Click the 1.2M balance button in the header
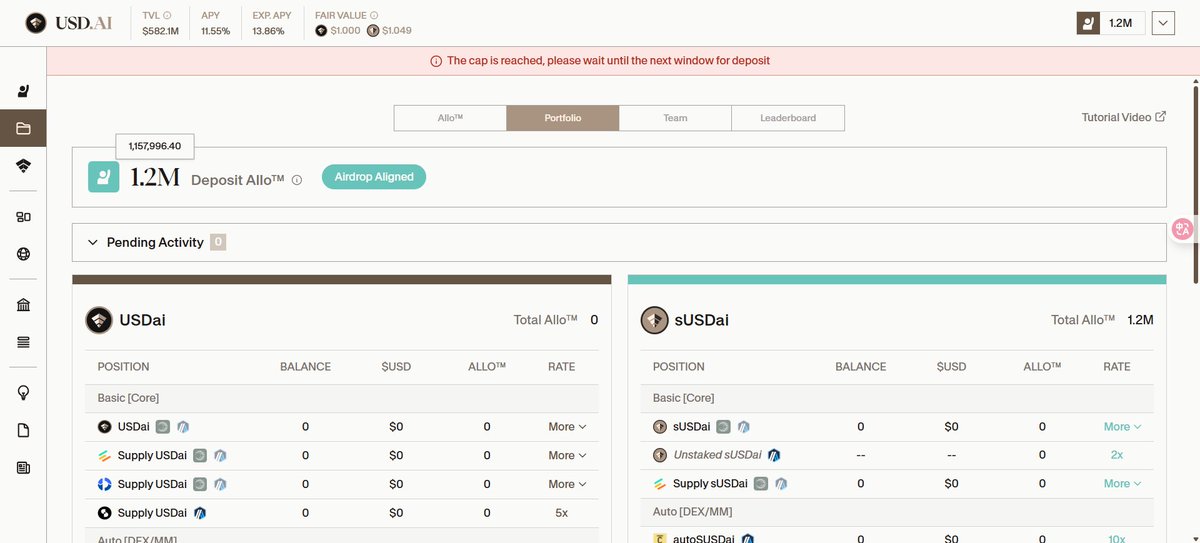Screen dimensions: 1200x543 tap(1110, 23)
